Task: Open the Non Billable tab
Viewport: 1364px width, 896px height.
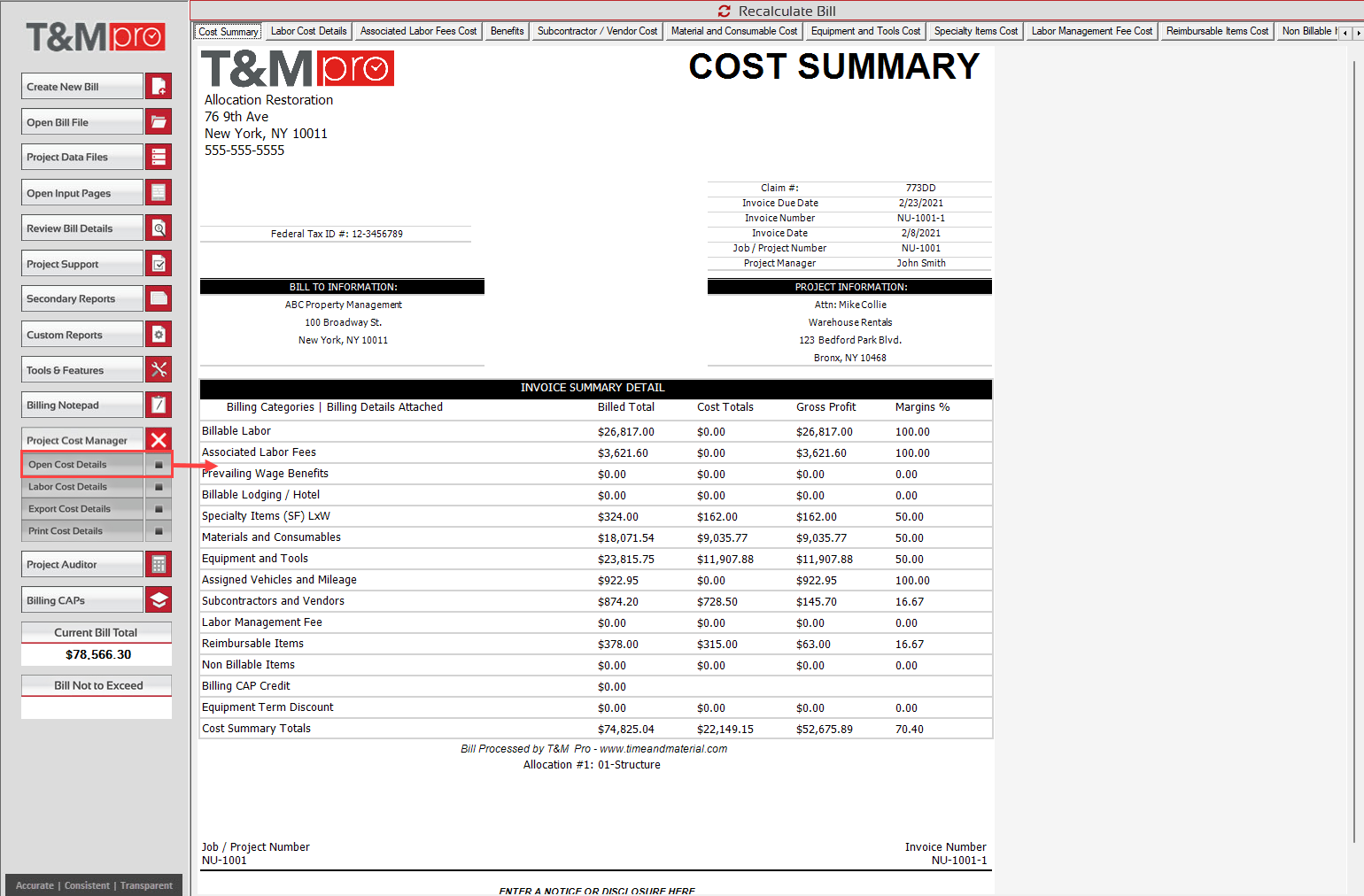Action: click(1307, 31)
